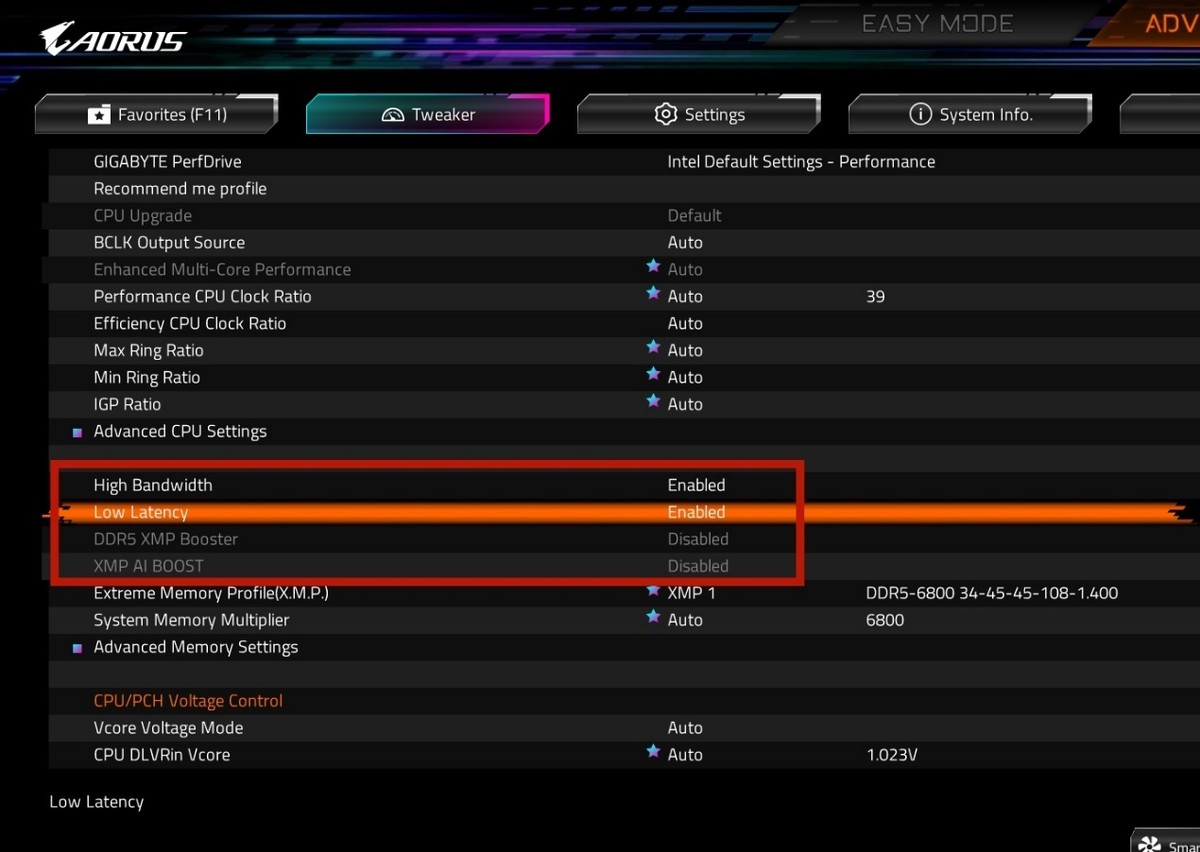1200x852 pixels.
Task: Click the Low Latency help text at bottom
Action: click(96, 802)
